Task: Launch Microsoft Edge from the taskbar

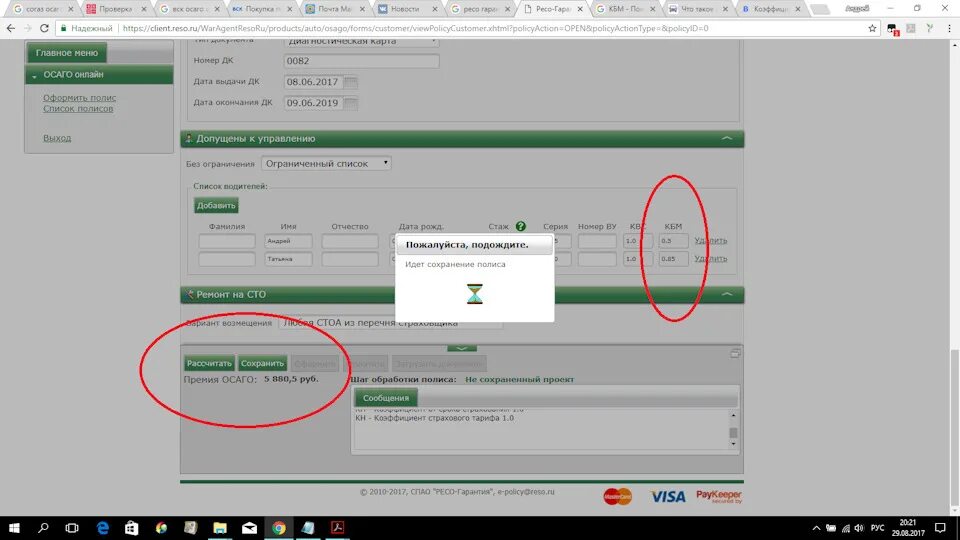Action: point(102,528)
